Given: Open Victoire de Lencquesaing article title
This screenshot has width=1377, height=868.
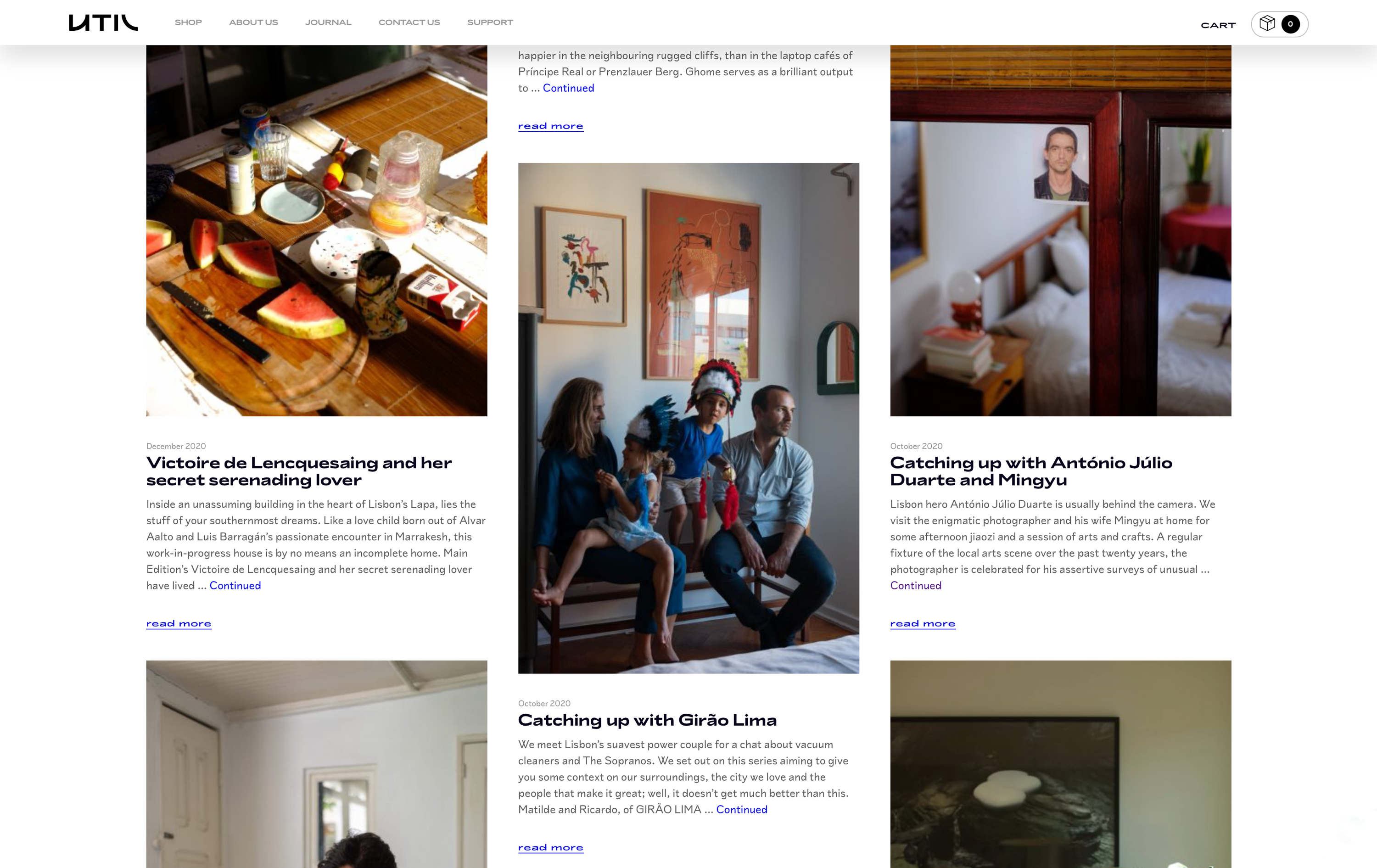Looking at the screenshot, I should click(x=299, y=471).
